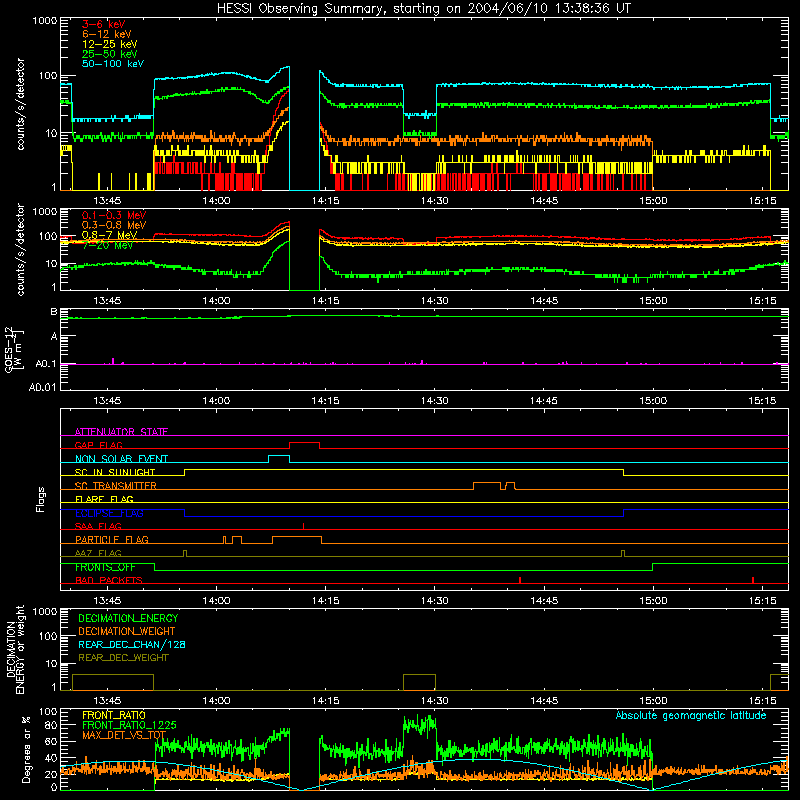Click the 0.3-0.8 MeV legend label
The image size is (800, 800).
pos(114,225)
